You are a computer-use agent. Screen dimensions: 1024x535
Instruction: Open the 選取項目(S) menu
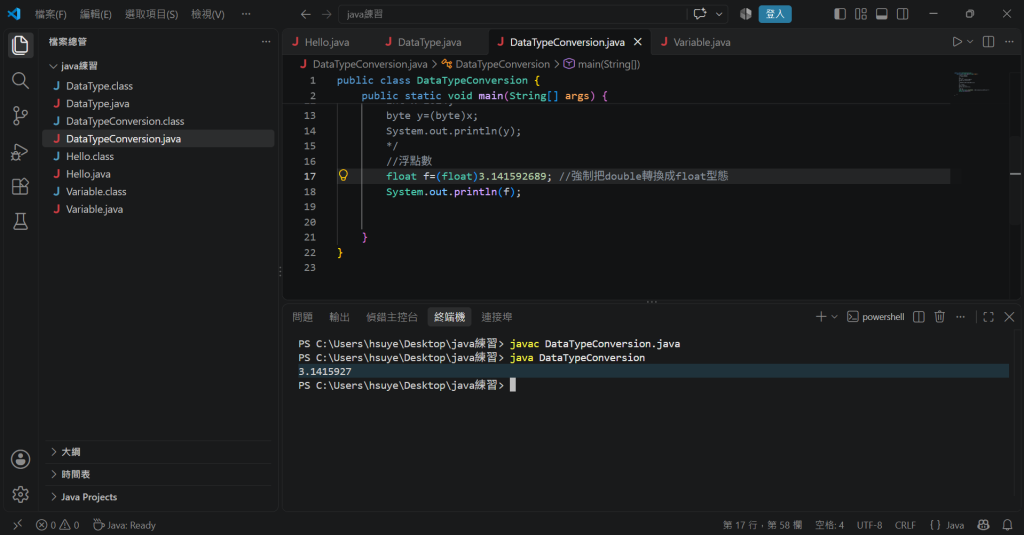[152, 14]
